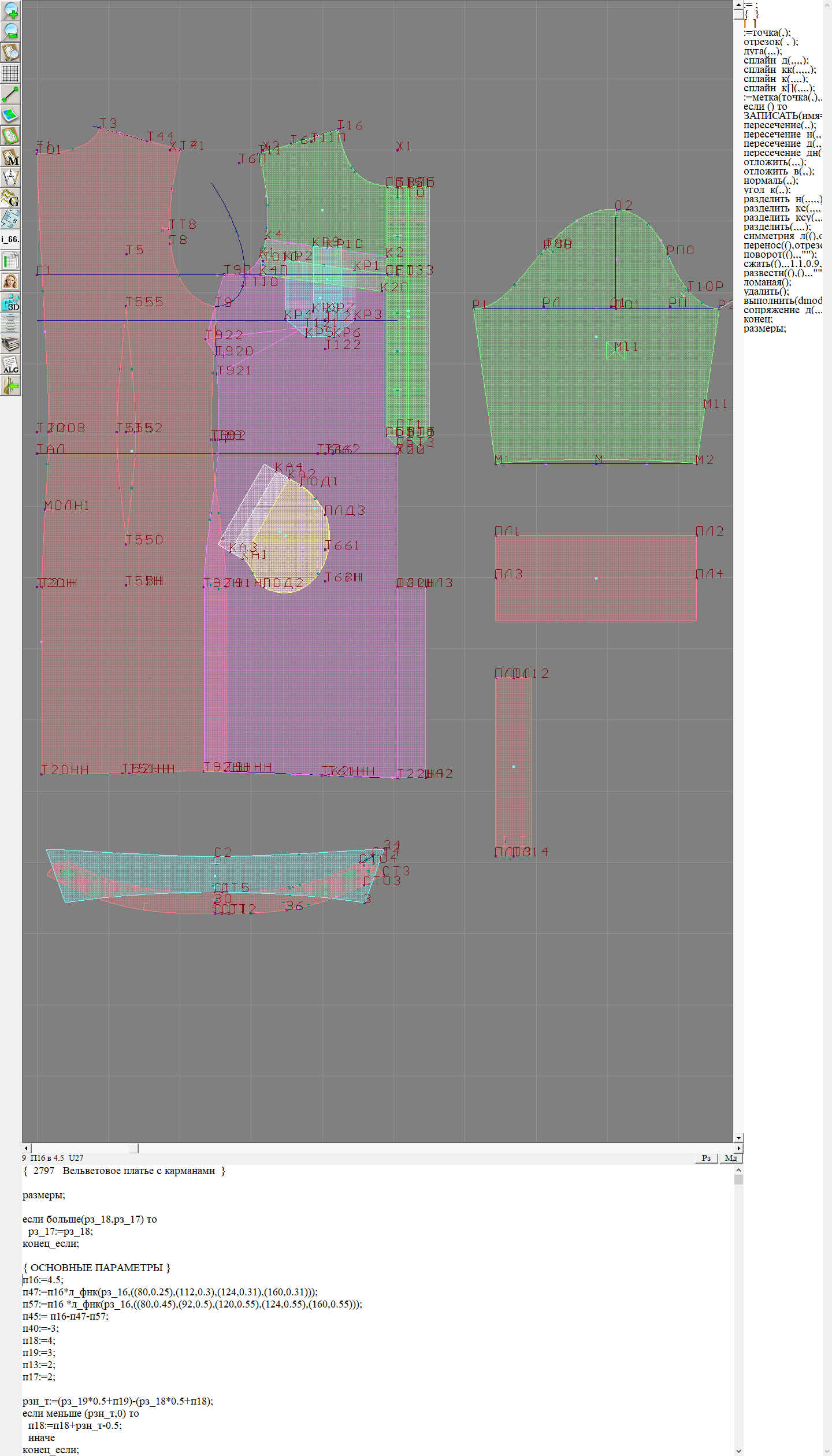832x1456 pixels.
Task: Click the pattern with letter M icon
Action: click(10, 157)
